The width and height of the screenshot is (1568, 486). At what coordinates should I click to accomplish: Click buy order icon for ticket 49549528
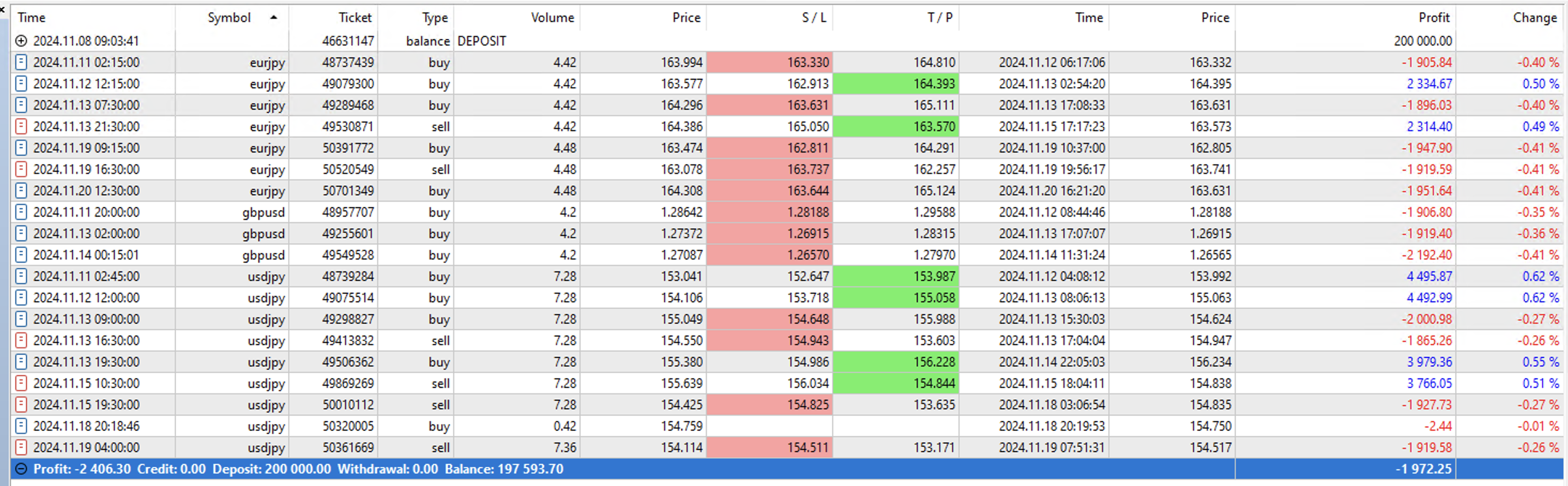(x=21, y=254)
